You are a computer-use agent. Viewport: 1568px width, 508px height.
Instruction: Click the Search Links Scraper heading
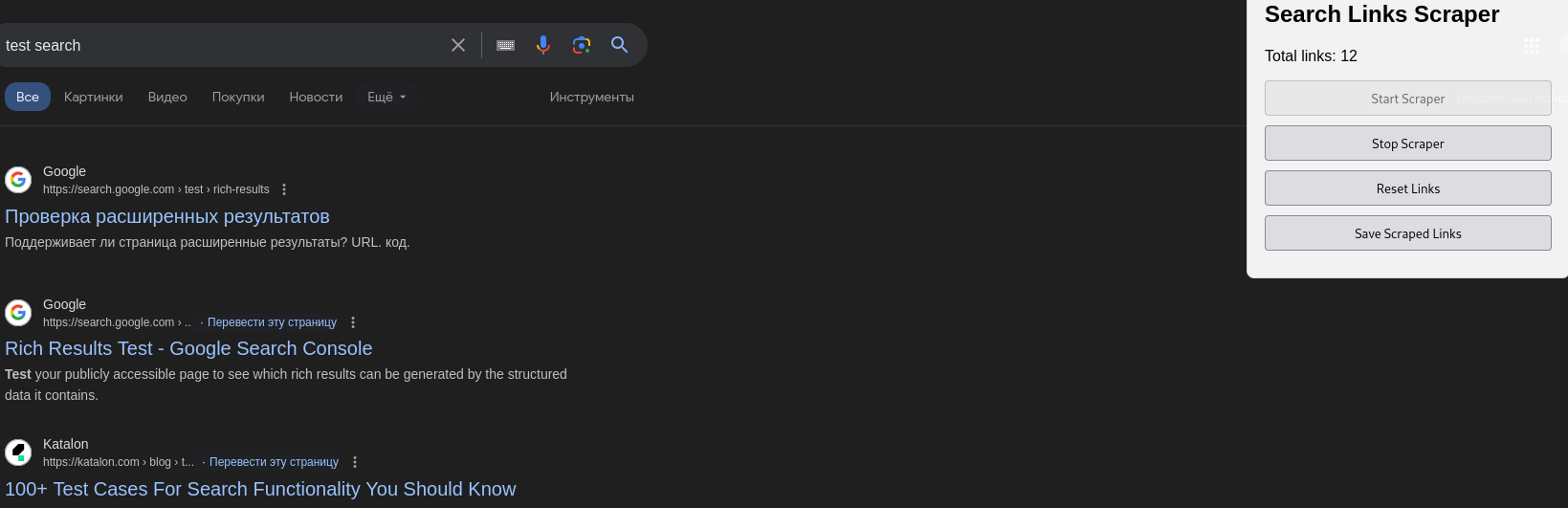pos(1381,14)
